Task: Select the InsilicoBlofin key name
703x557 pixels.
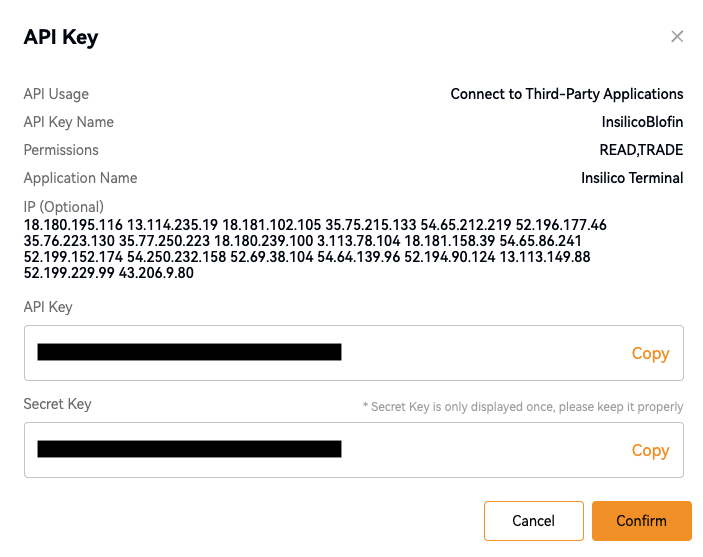Action: 636,122
